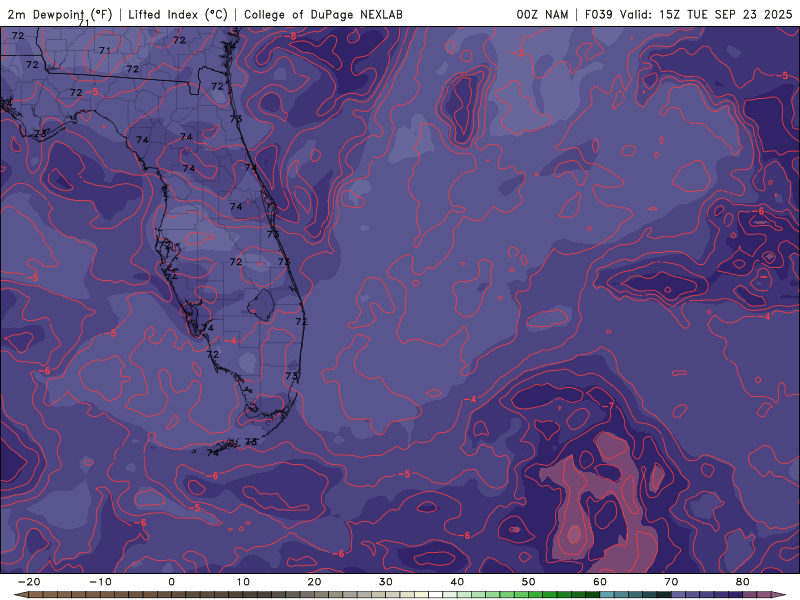Click the 20 tick label on color scale
Image resolution: width=800 pixels, height=600 pixels.
pyautogui.click(x=314, y=582)
